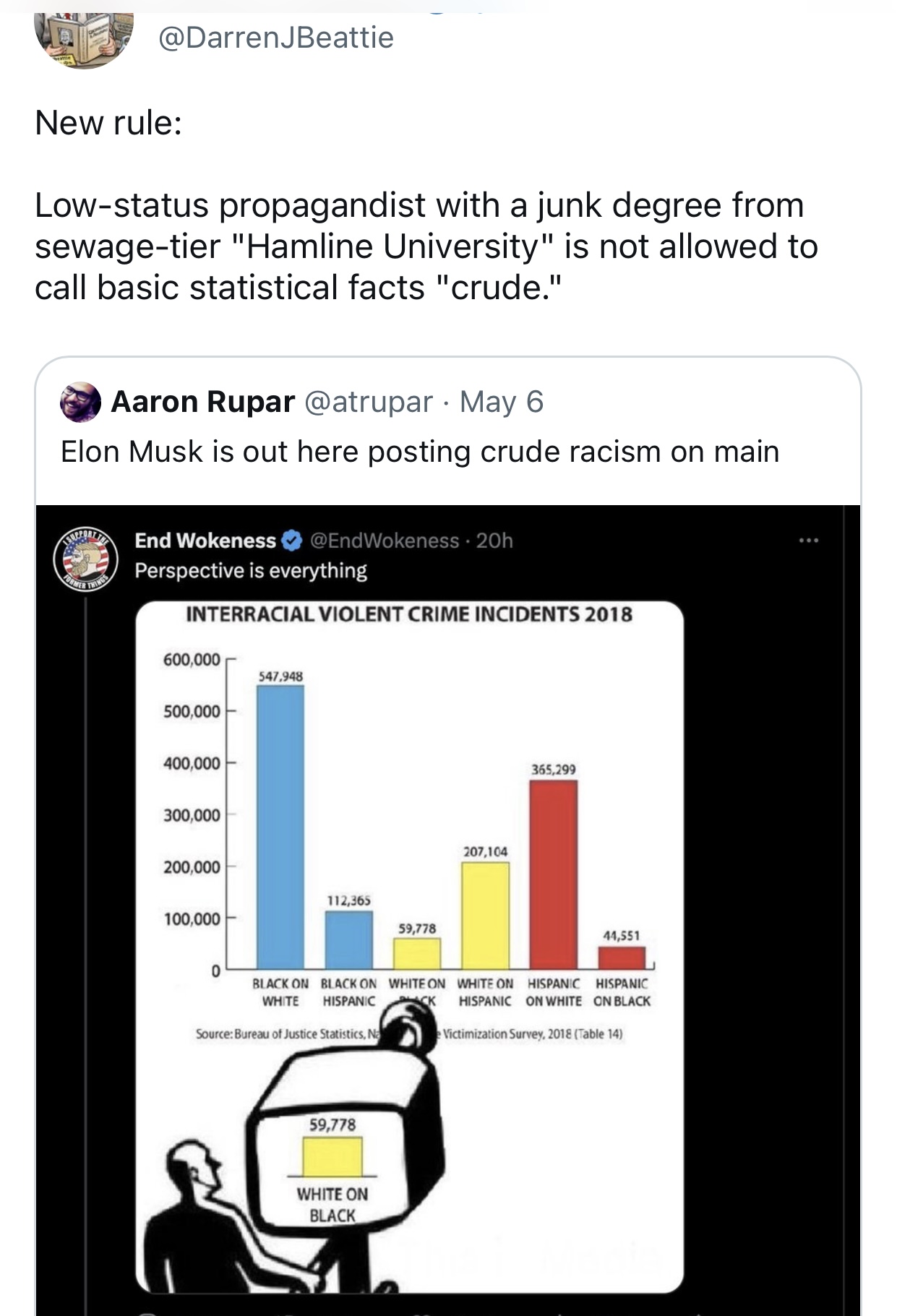Tap the 20h timestamp on embedded post
Image resolution: width=897 pixels, height=1316 pixels.
coord(494,541)
